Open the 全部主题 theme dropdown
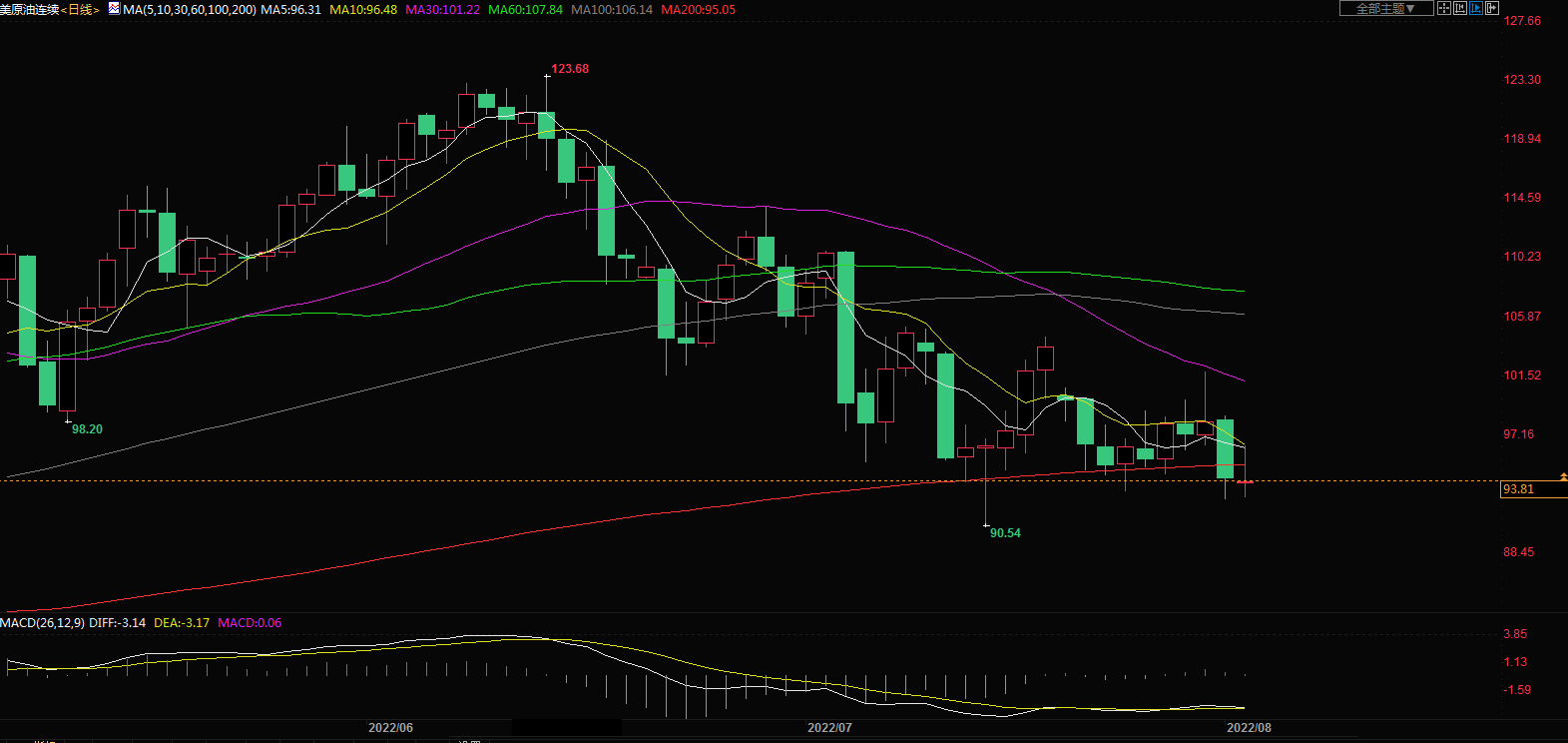 pos(1385,8)
